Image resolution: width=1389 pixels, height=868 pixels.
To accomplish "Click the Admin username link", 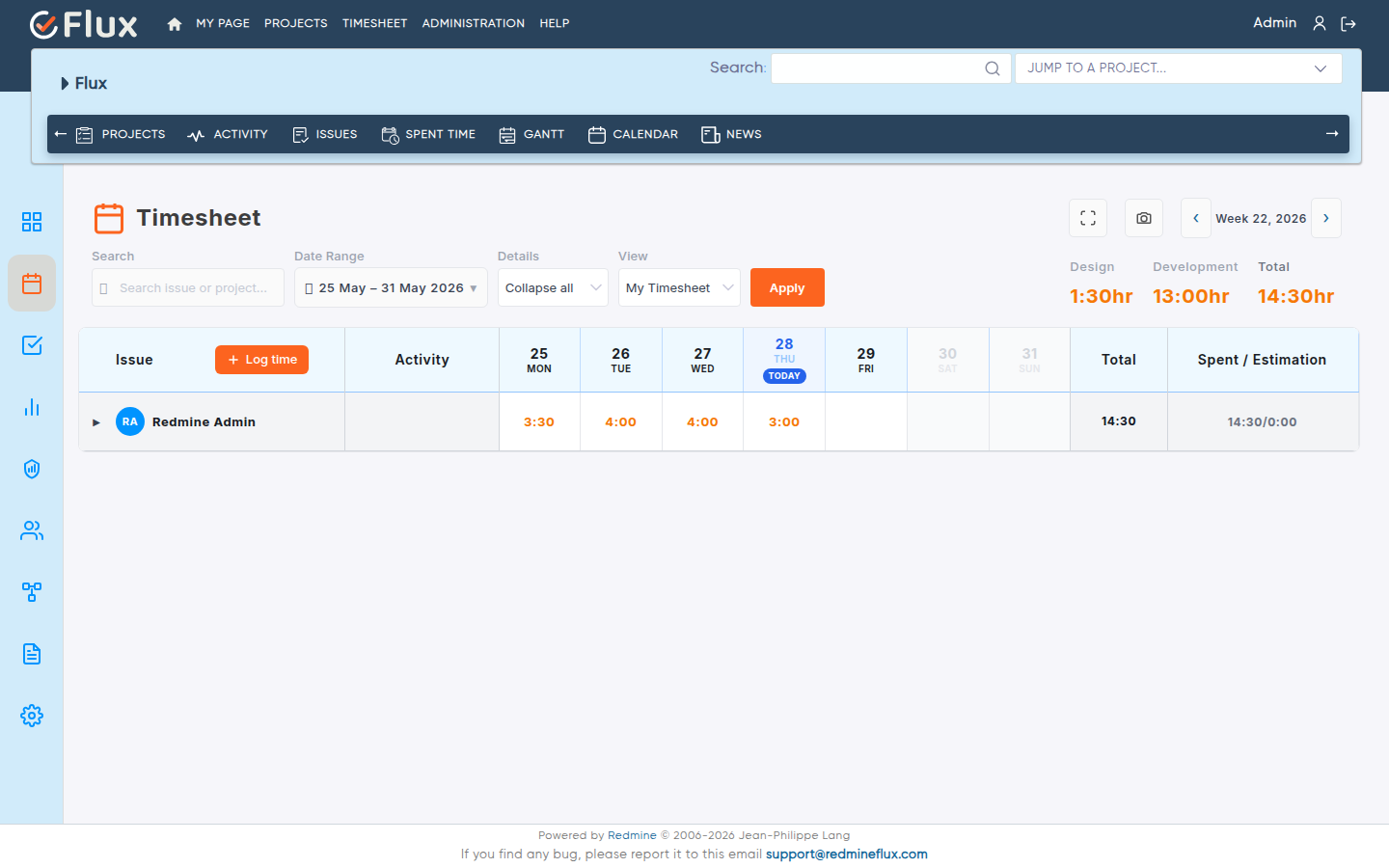I will (x=1274, y=23).
